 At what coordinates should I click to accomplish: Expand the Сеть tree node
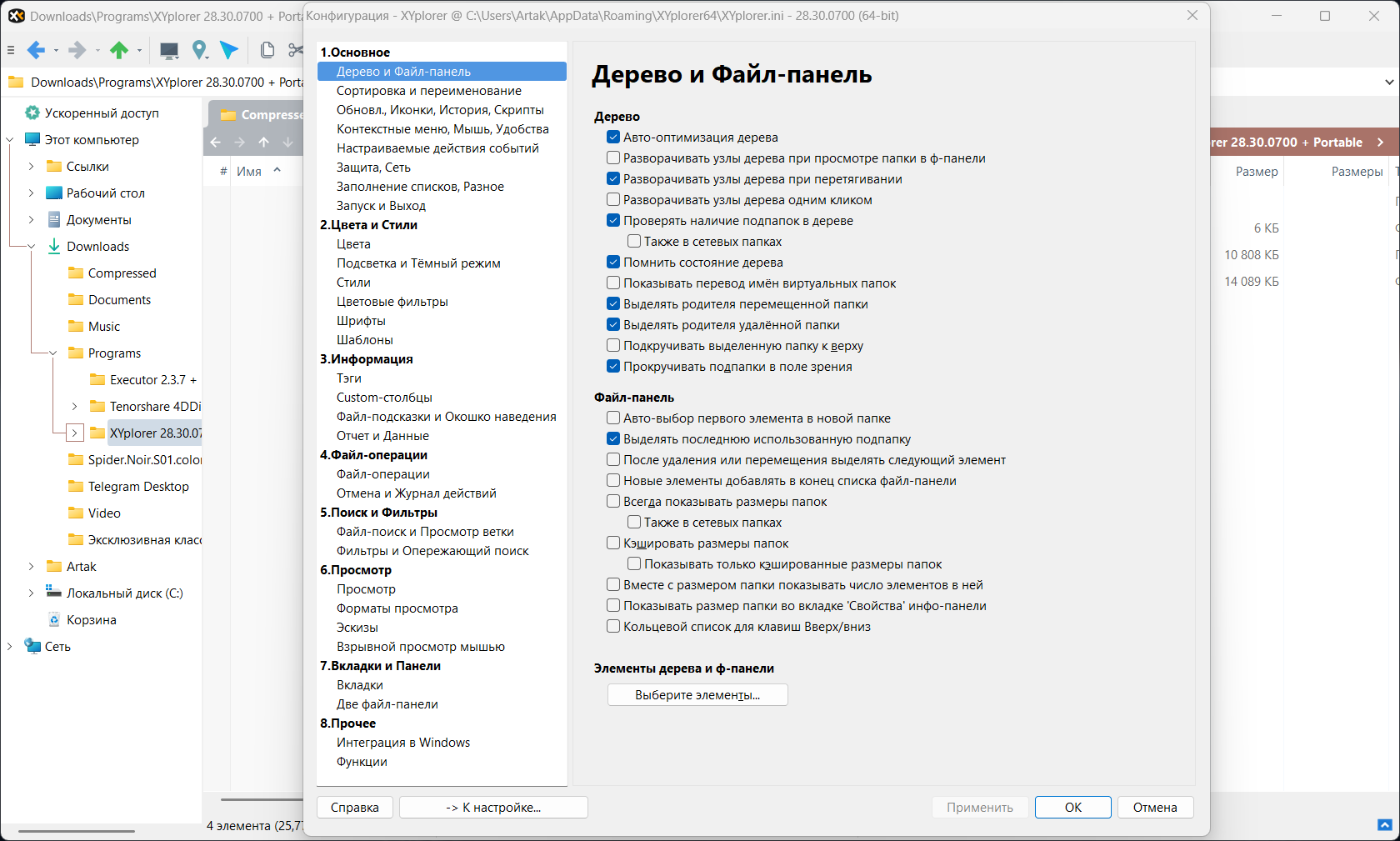tap(10, 647)
